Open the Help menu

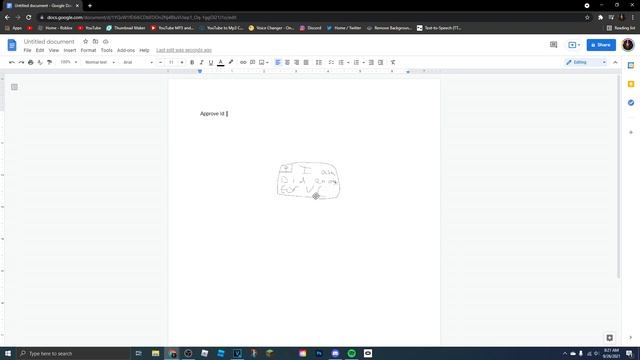click(144, 50)
